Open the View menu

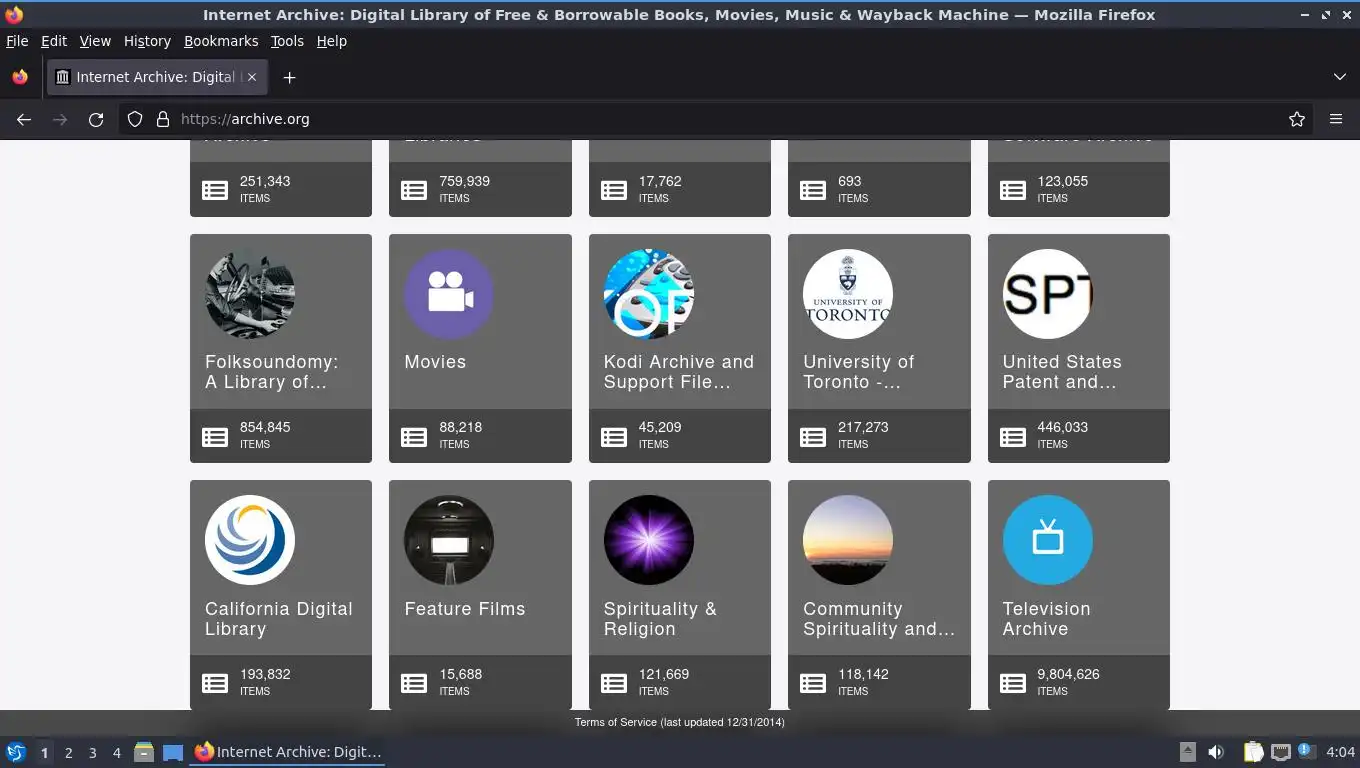coord(95,41)
